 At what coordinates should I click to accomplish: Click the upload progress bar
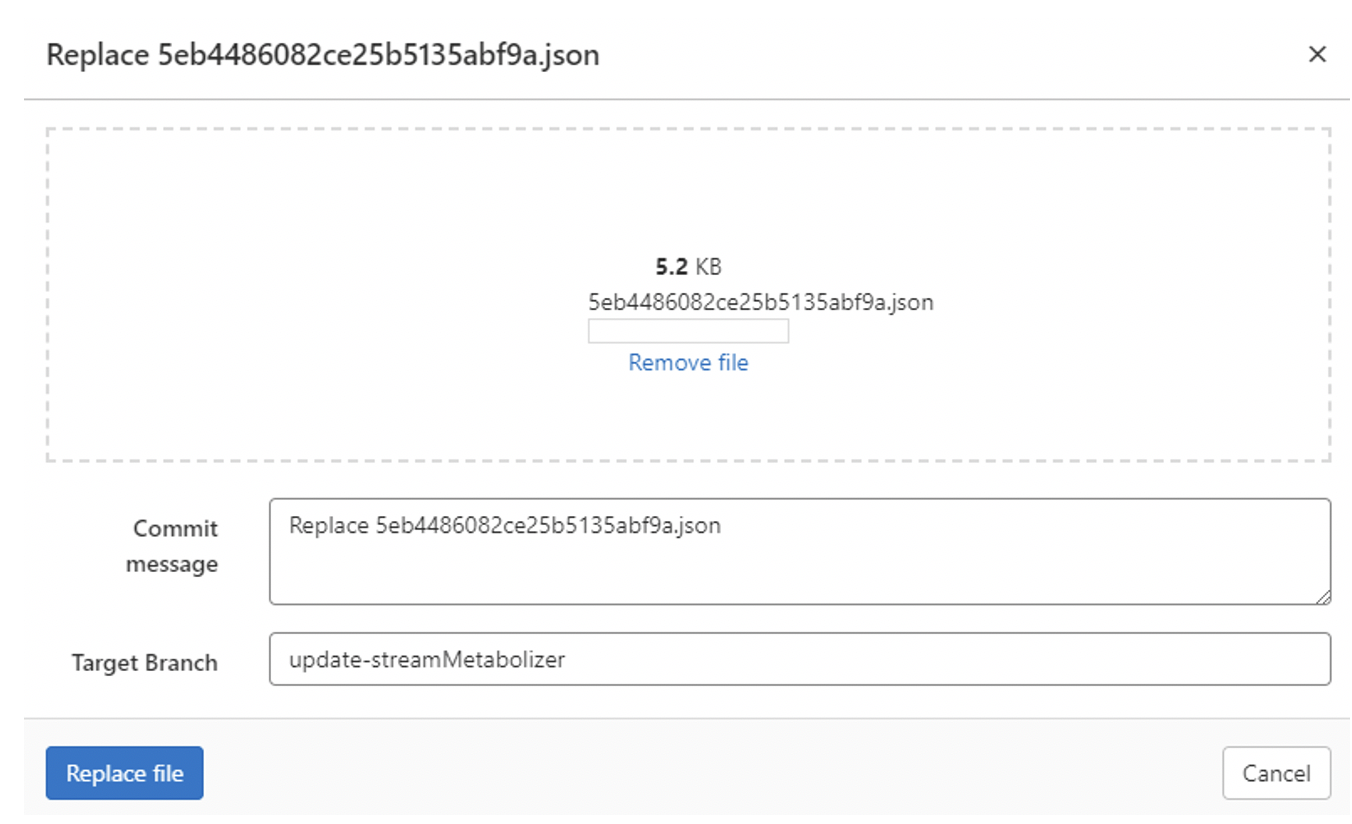(x=688, y=331)
